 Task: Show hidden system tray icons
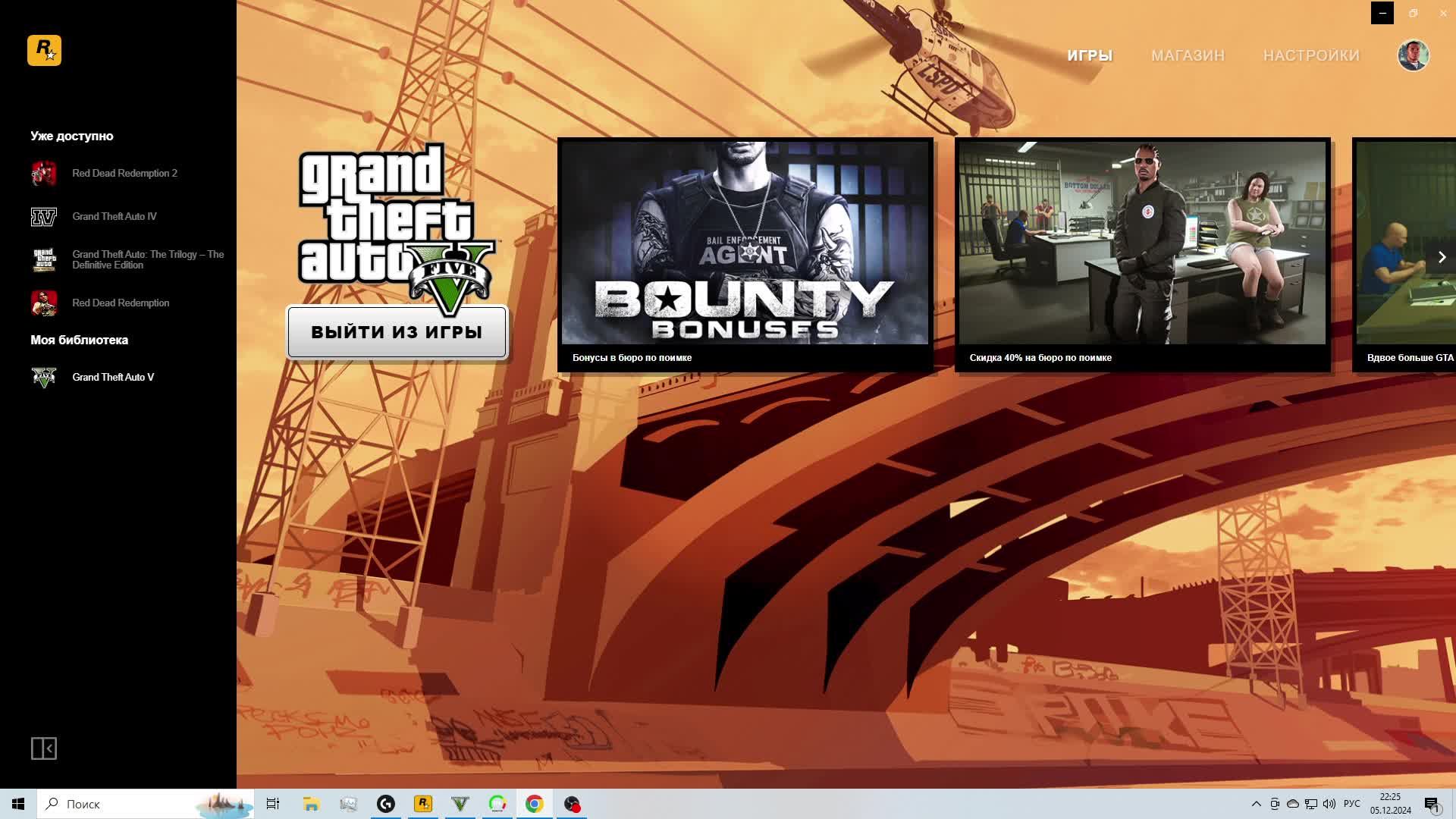(1256, 804)
